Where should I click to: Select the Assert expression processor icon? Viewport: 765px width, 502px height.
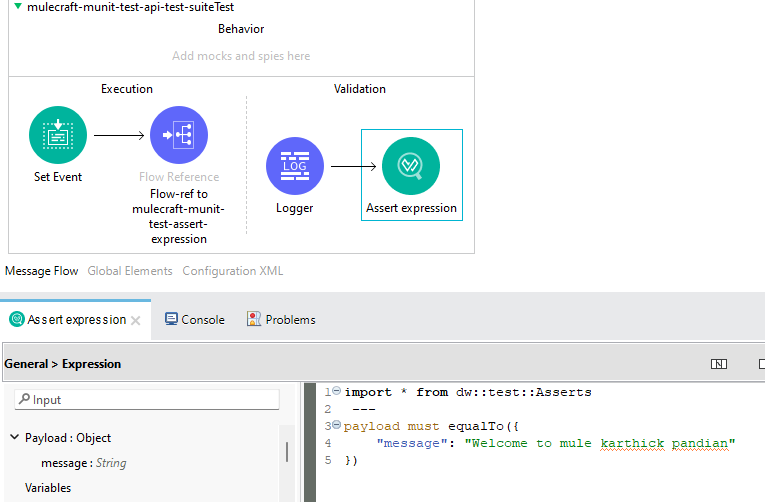coord(411,165)
